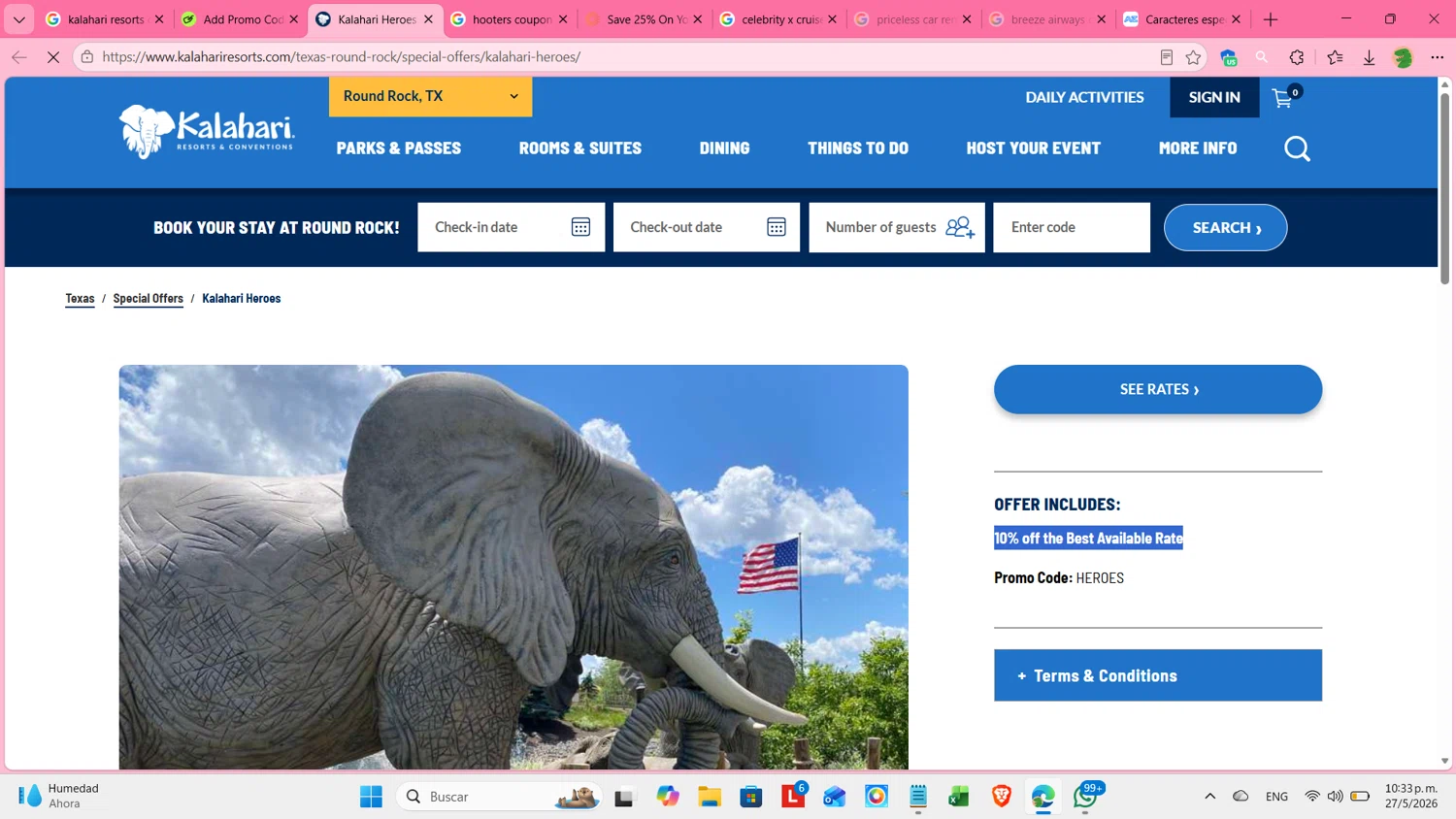Open the Parks & Passes menu
This screenshot has width=1456, height=819.
(399, 148)
